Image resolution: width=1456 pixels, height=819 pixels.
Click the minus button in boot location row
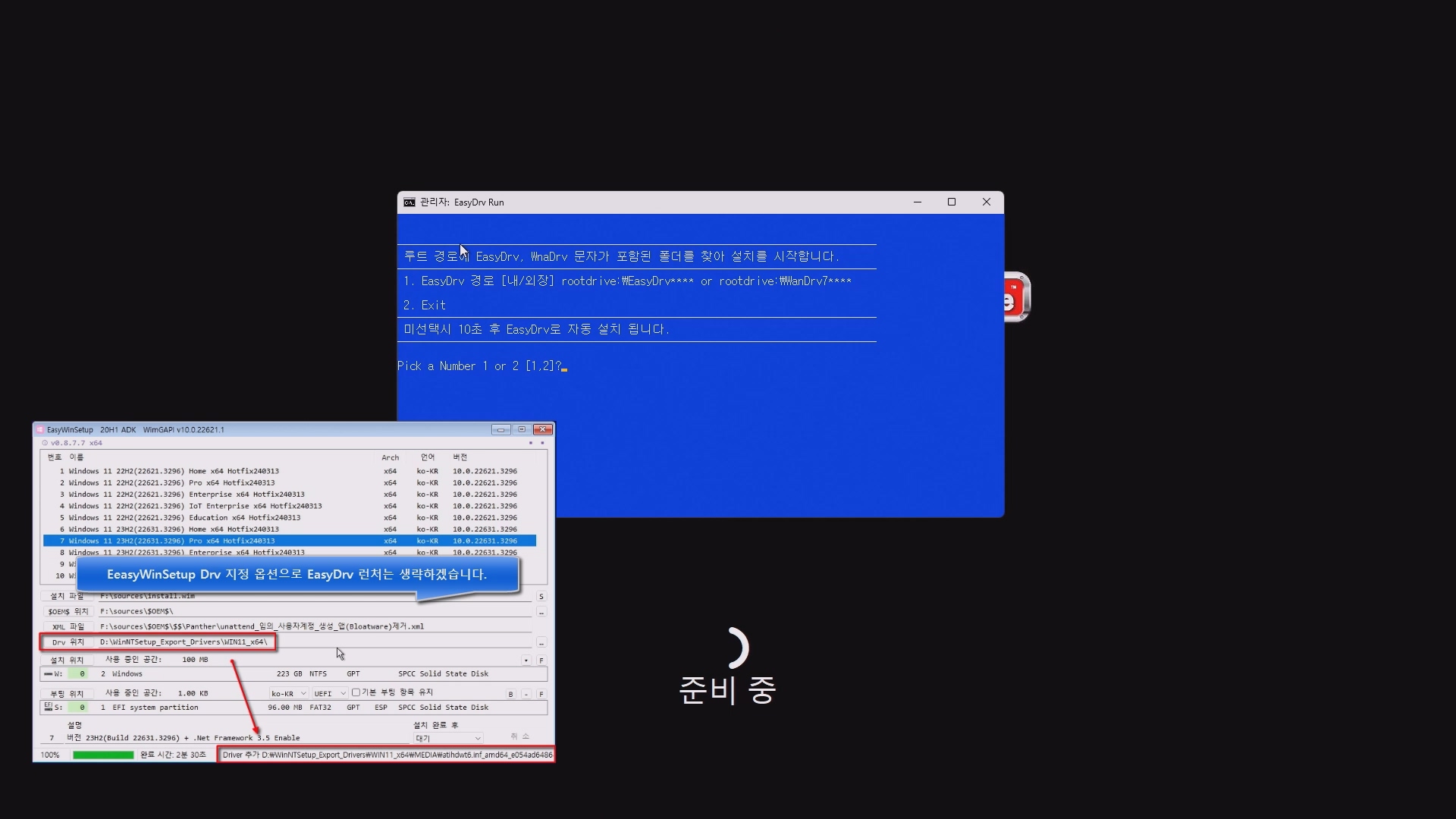click(526, 695)
